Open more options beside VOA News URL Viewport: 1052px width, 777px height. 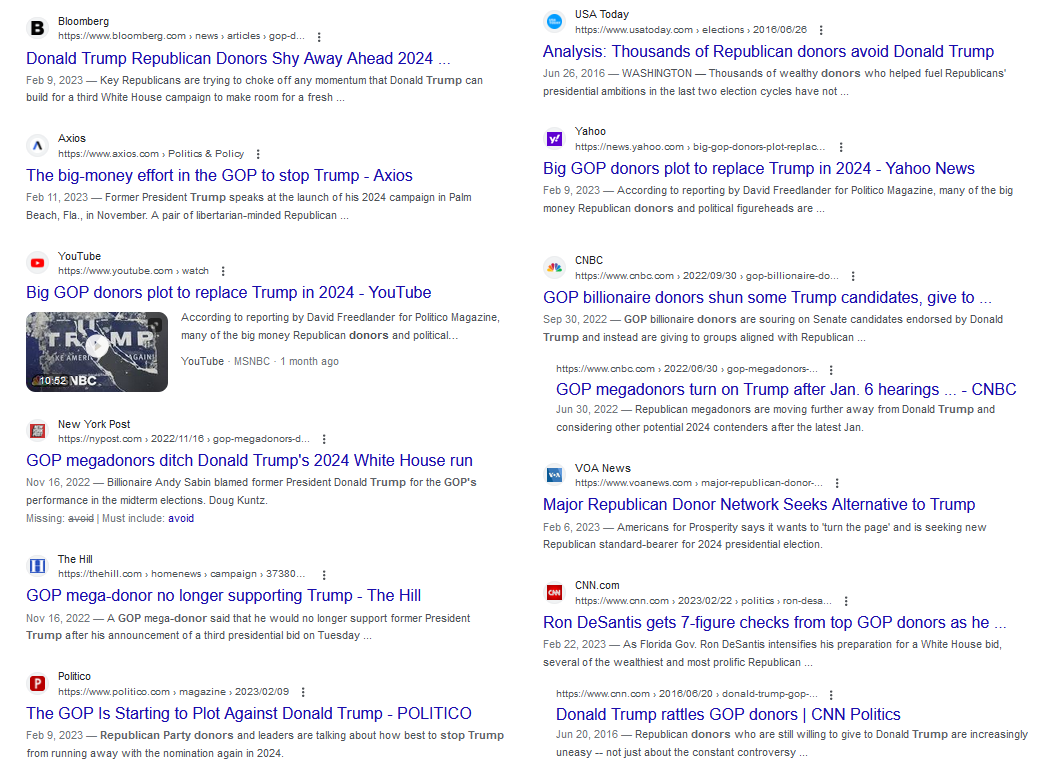point(837,483)
